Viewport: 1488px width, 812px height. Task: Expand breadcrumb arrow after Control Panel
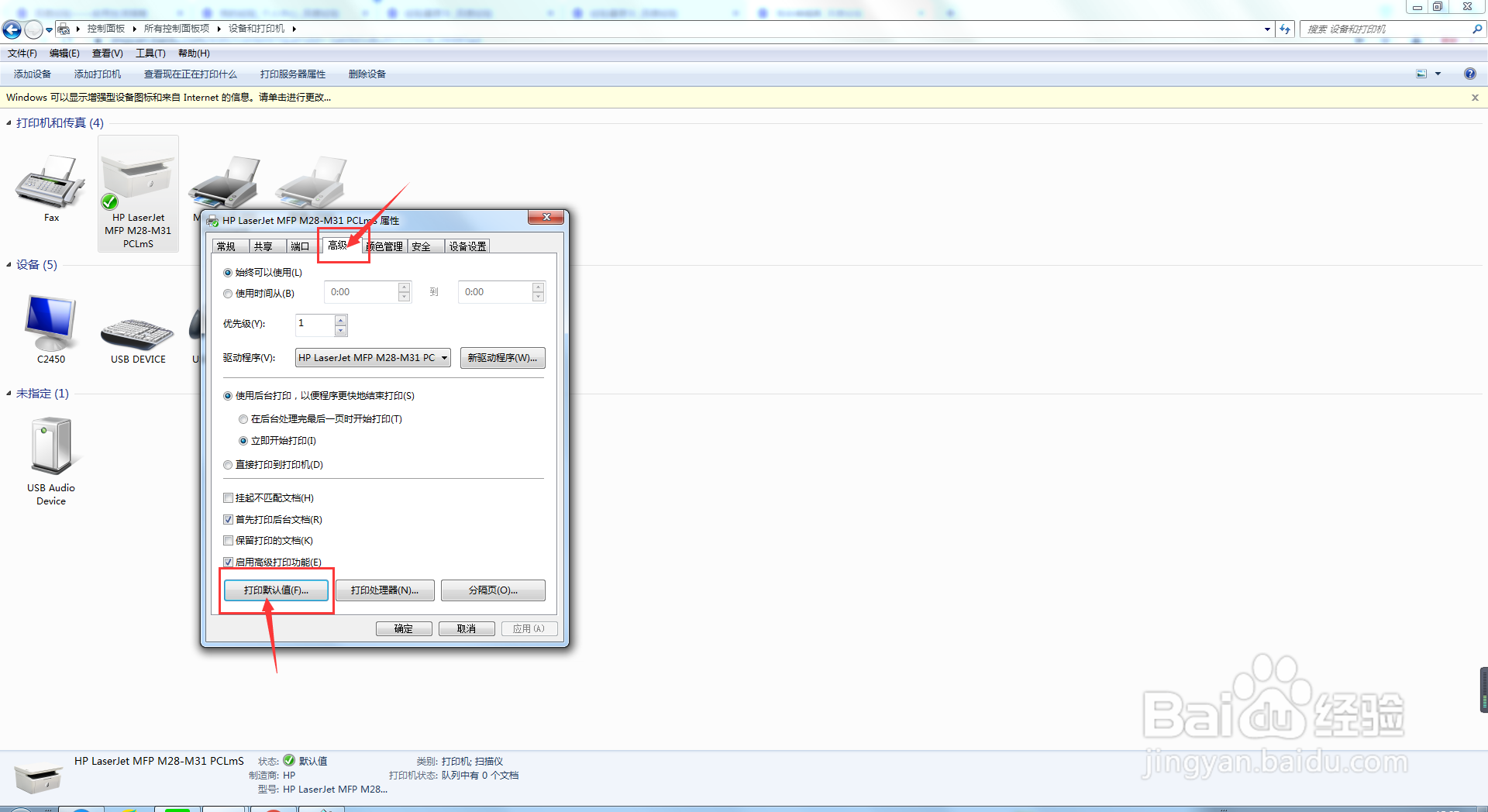point(134,29)
